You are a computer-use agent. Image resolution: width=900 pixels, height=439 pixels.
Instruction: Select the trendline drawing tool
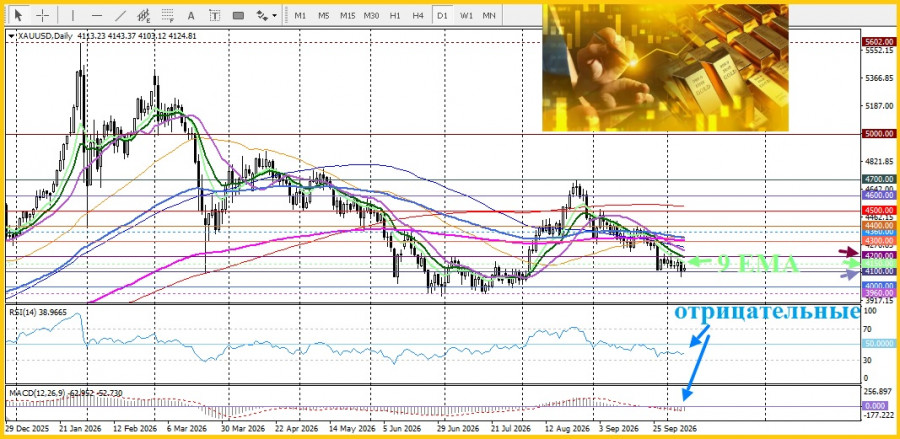point(121,15)
